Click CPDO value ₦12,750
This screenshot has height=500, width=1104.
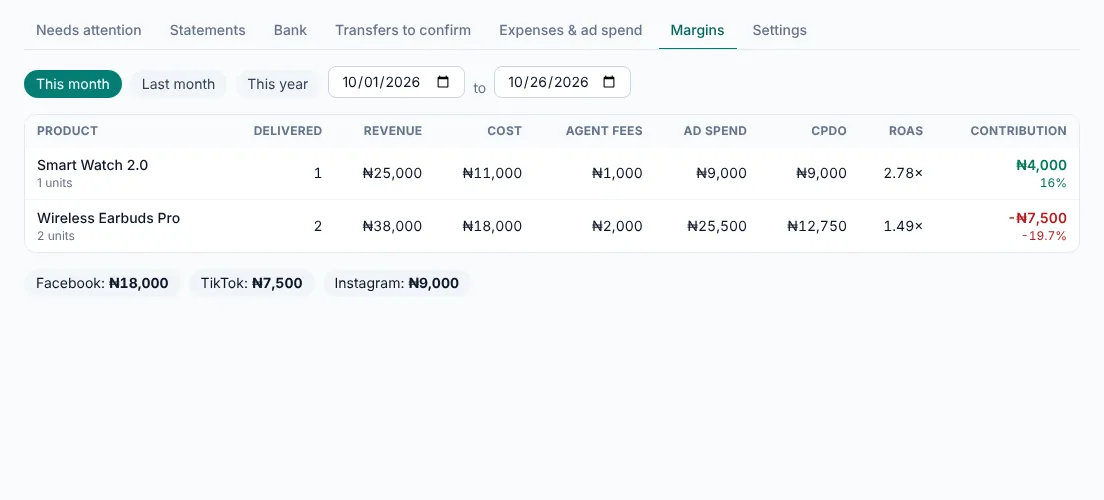click(x=817, y=226)
